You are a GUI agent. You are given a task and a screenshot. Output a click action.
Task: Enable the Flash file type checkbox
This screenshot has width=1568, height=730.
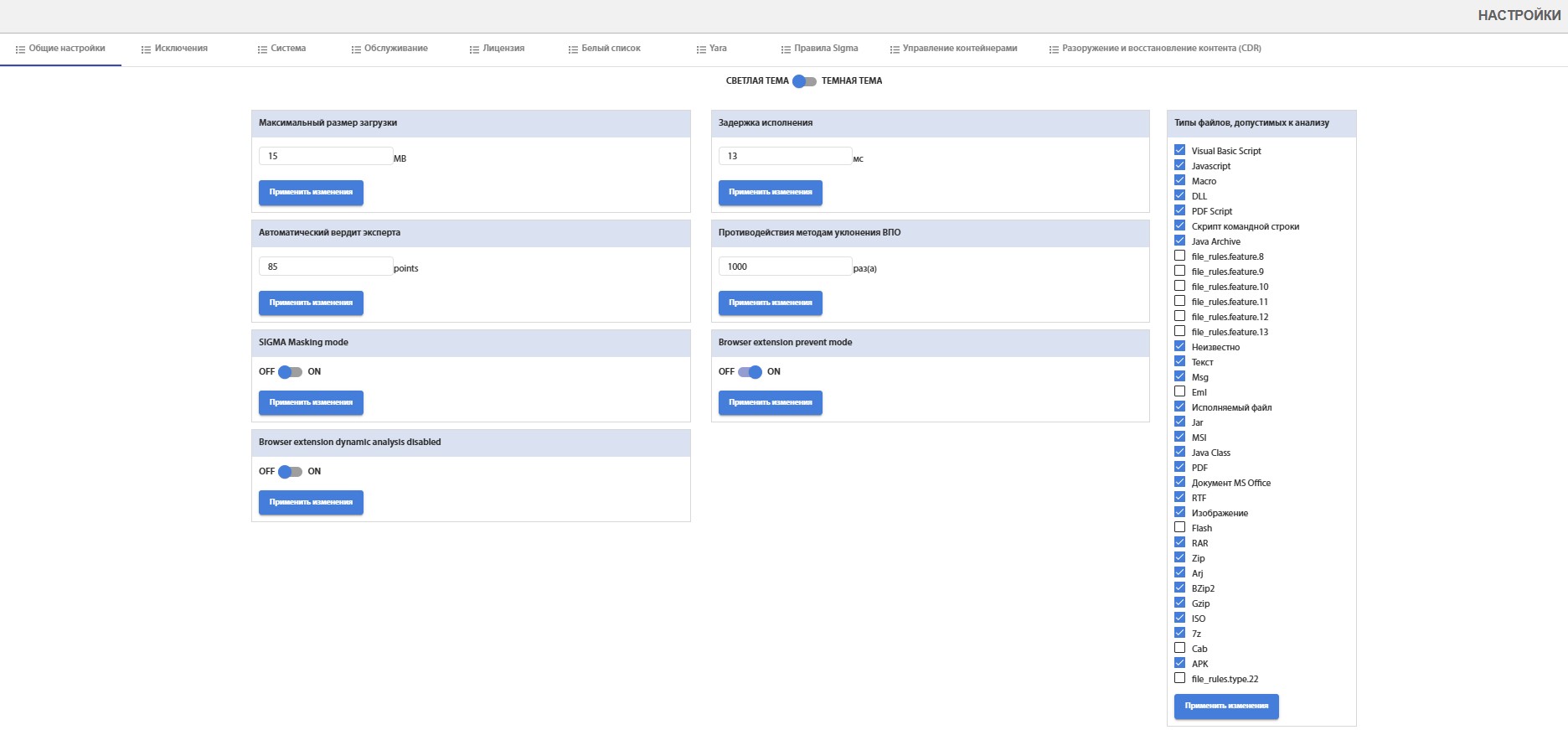tap(1179, 528)
